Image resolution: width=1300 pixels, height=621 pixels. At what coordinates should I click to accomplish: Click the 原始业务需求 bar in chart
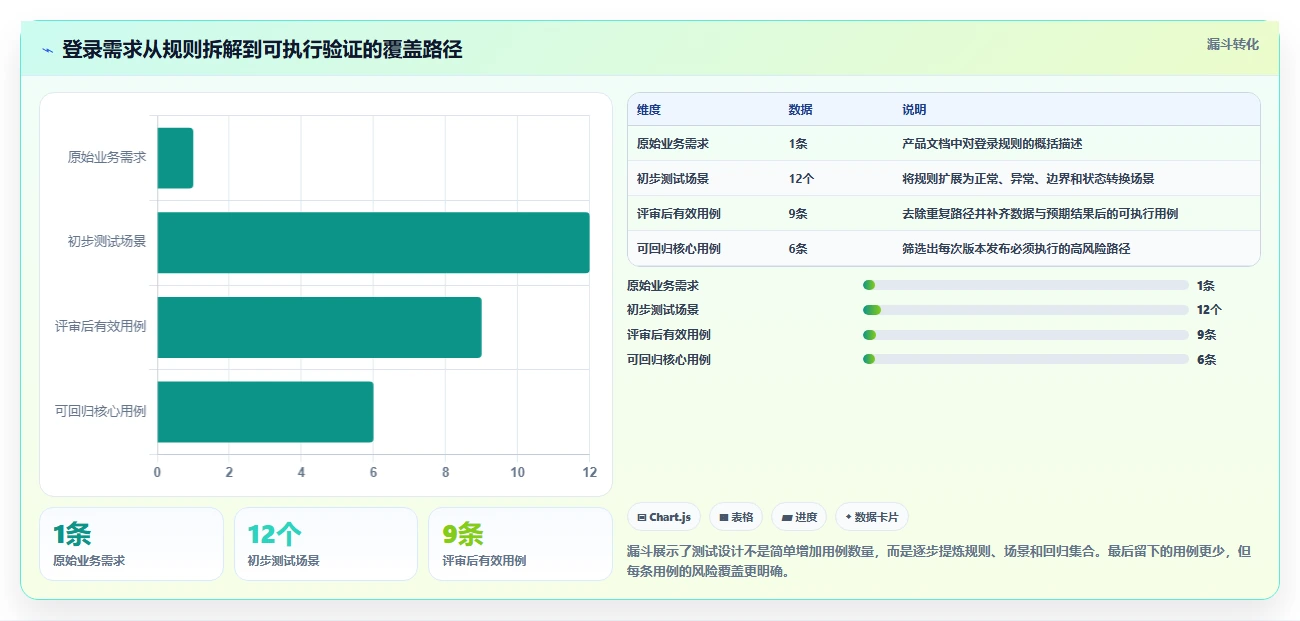[175, 158]
